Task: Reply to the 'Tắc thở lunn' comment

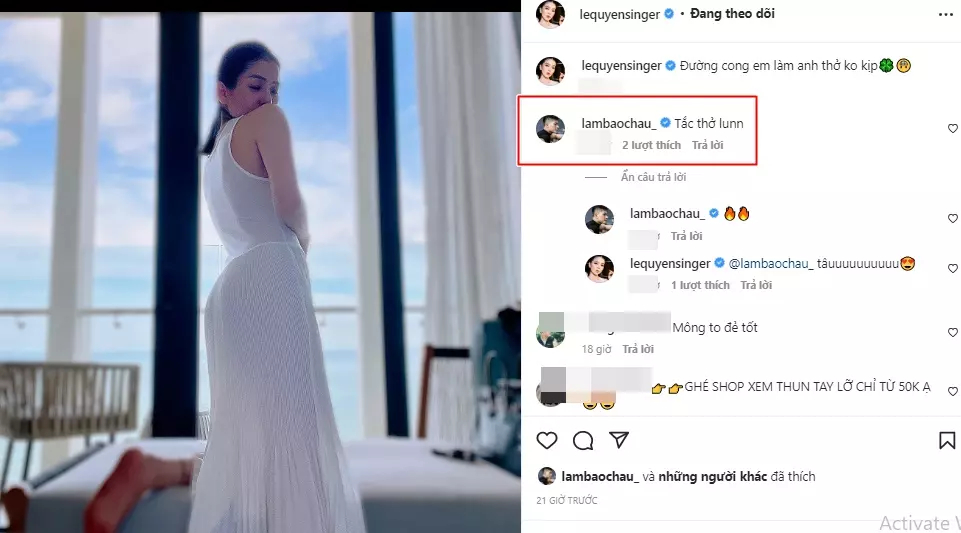Action: pos(707,145)
